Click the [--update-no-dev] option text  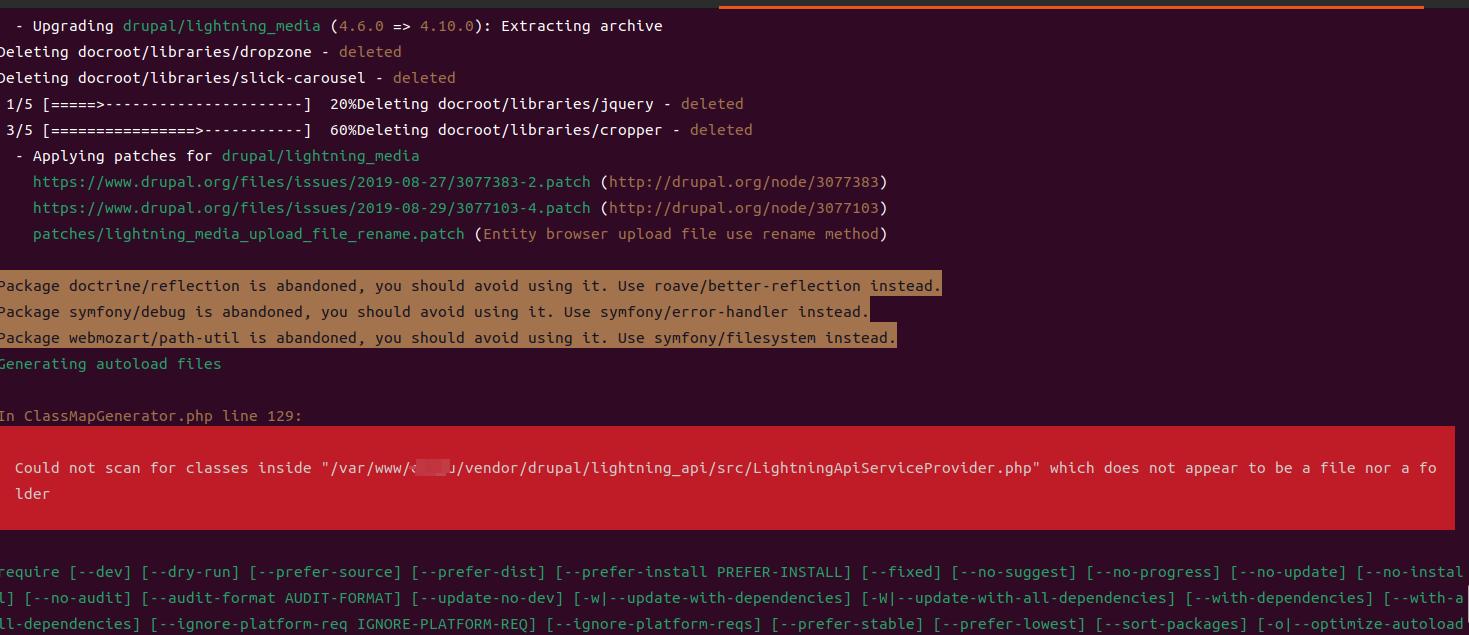point(487,598)
